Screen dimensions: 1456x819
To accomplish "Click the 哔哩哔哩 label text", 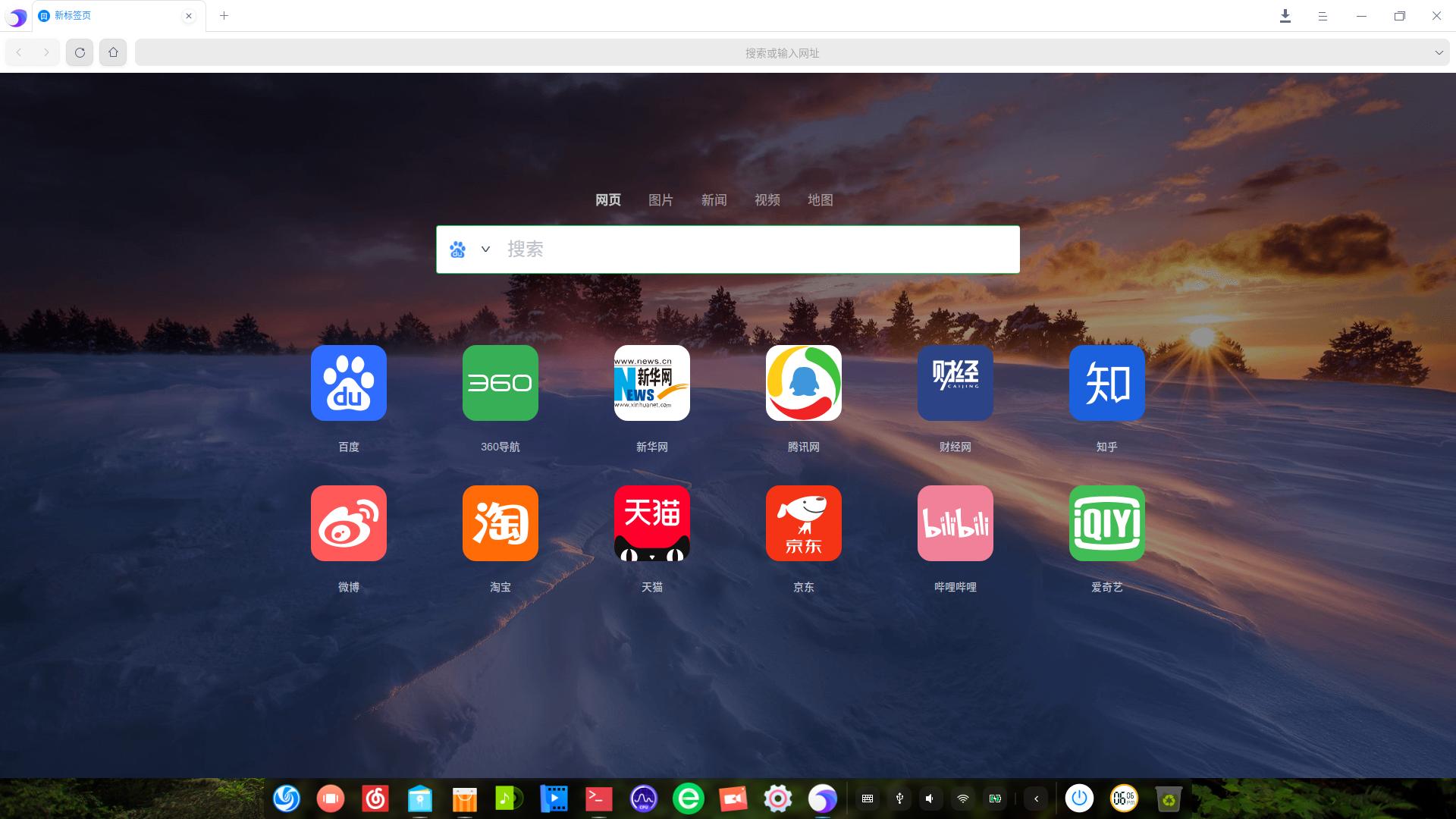I will (955, 587).
